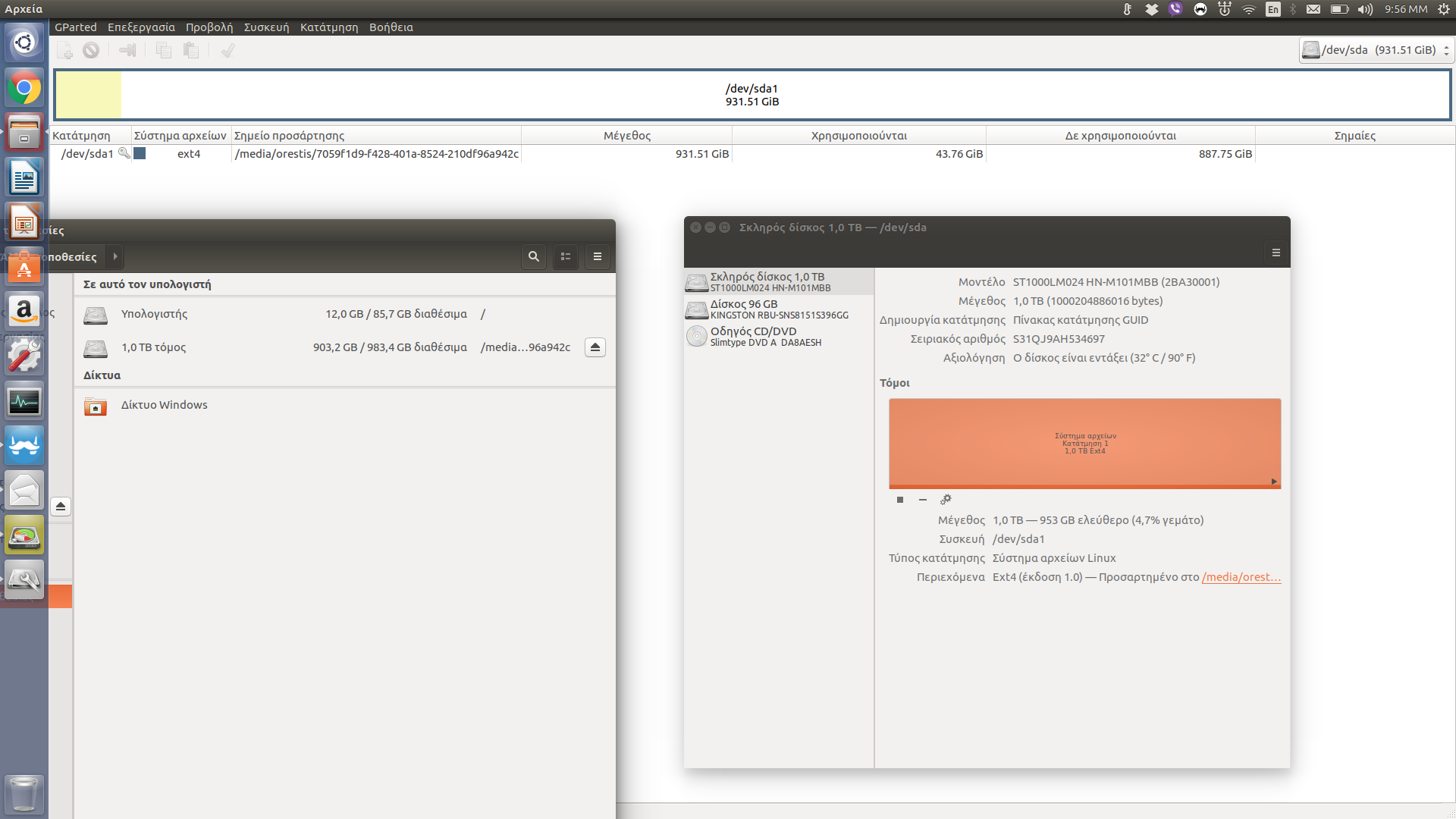Unmount volume with stop icon in Disks
Image resolution: width=1456 pixels, height=819 pixels.
[x=900, y=500]
